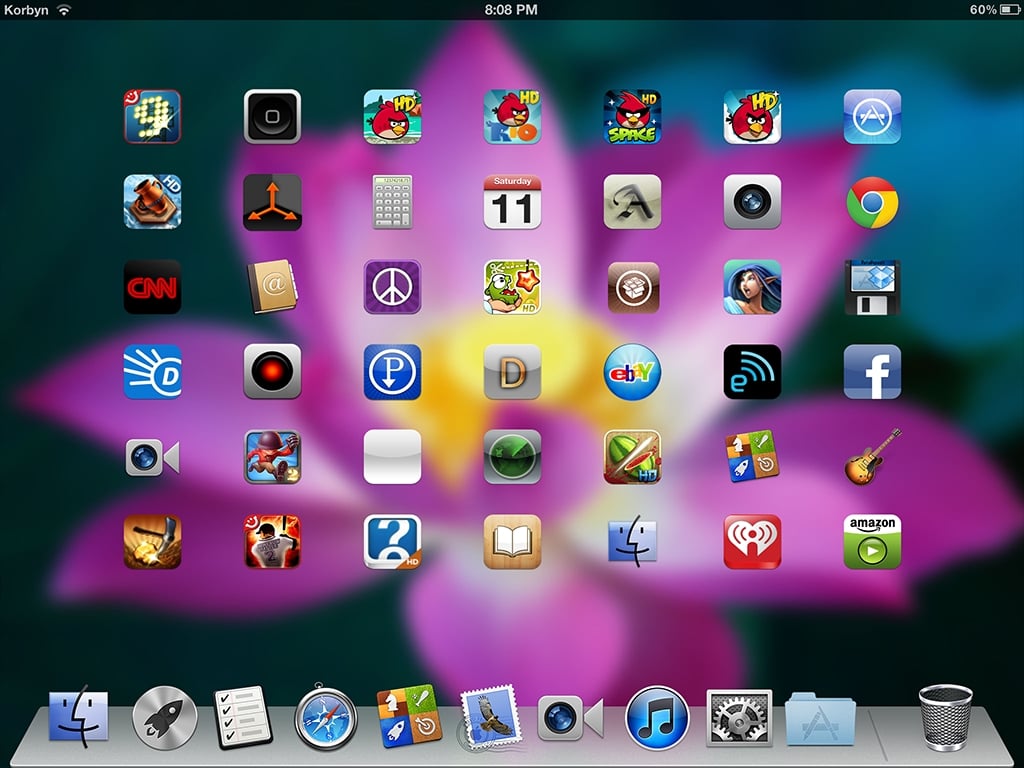Tap the purple peace sign icon
This screenshot has height=768, width=1024.
coord(392,287)
